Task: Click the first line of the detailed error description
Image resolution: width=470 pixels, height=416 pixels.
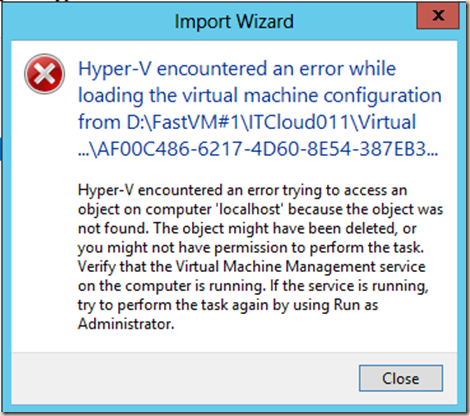Action: pos(242,191)
